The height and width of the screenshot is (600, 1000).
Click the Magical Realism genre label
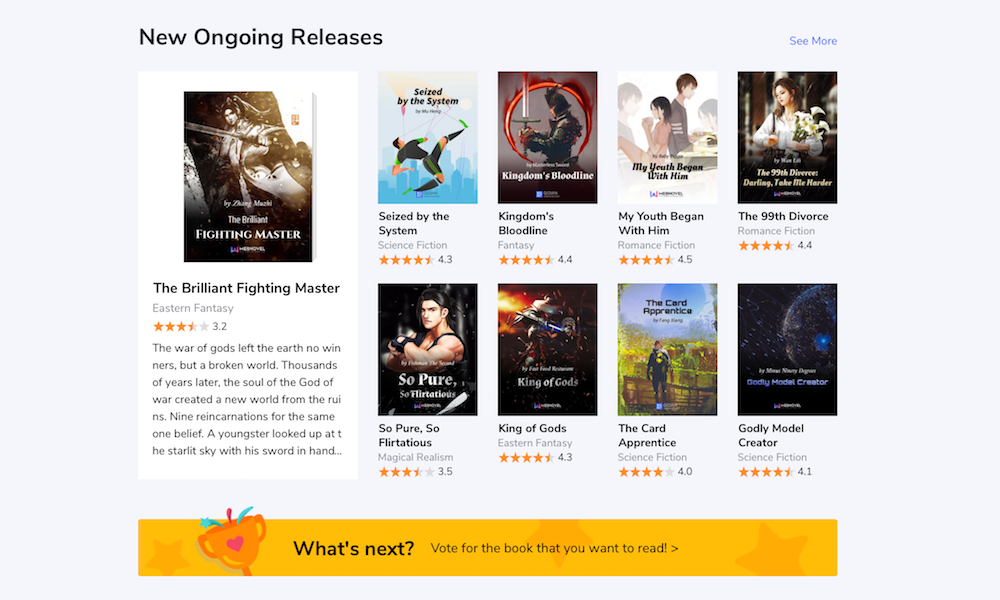coord(415,457)
